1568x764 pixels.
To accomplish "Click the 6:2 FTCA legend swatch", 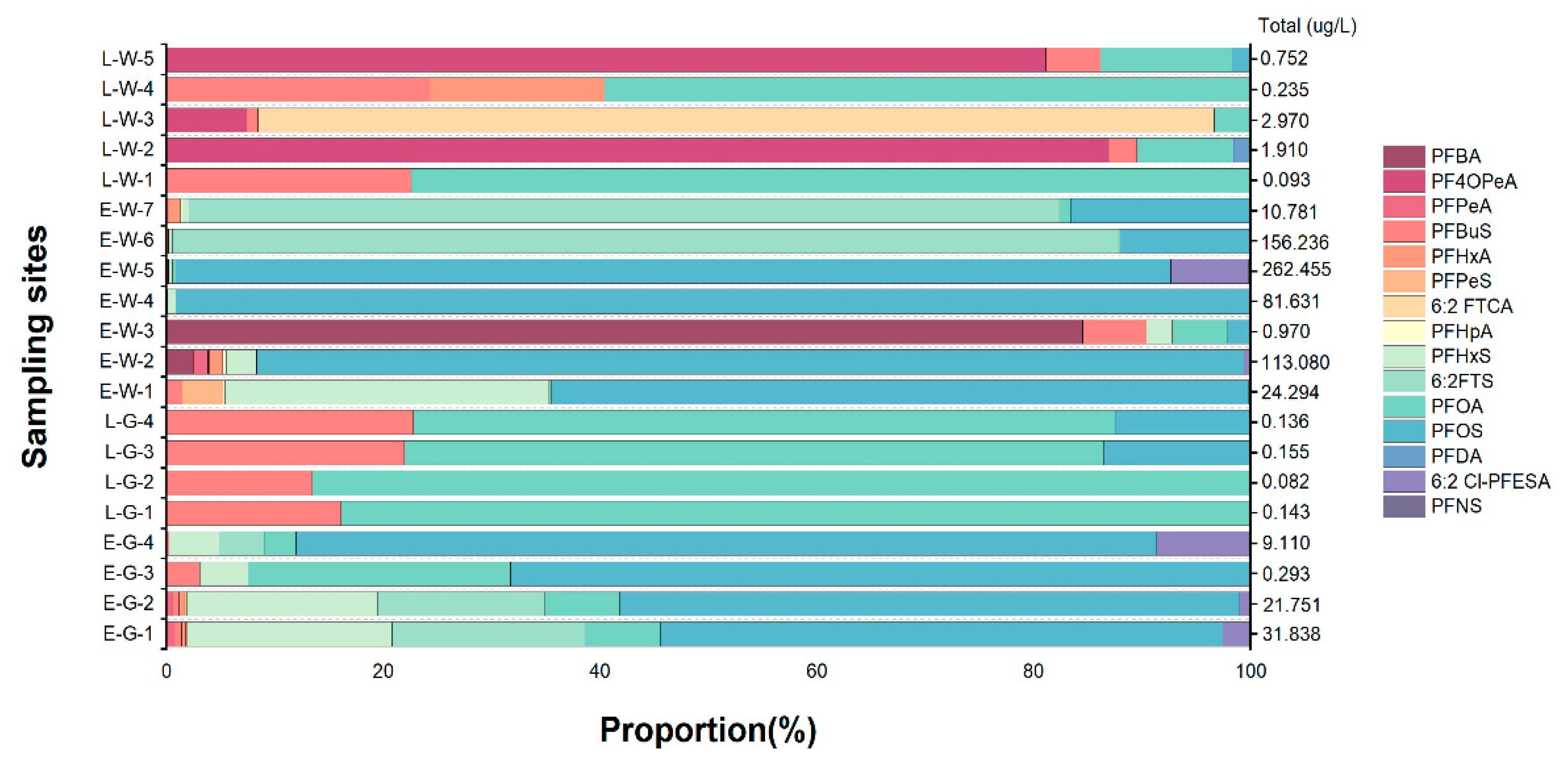I will point(1404,306).
